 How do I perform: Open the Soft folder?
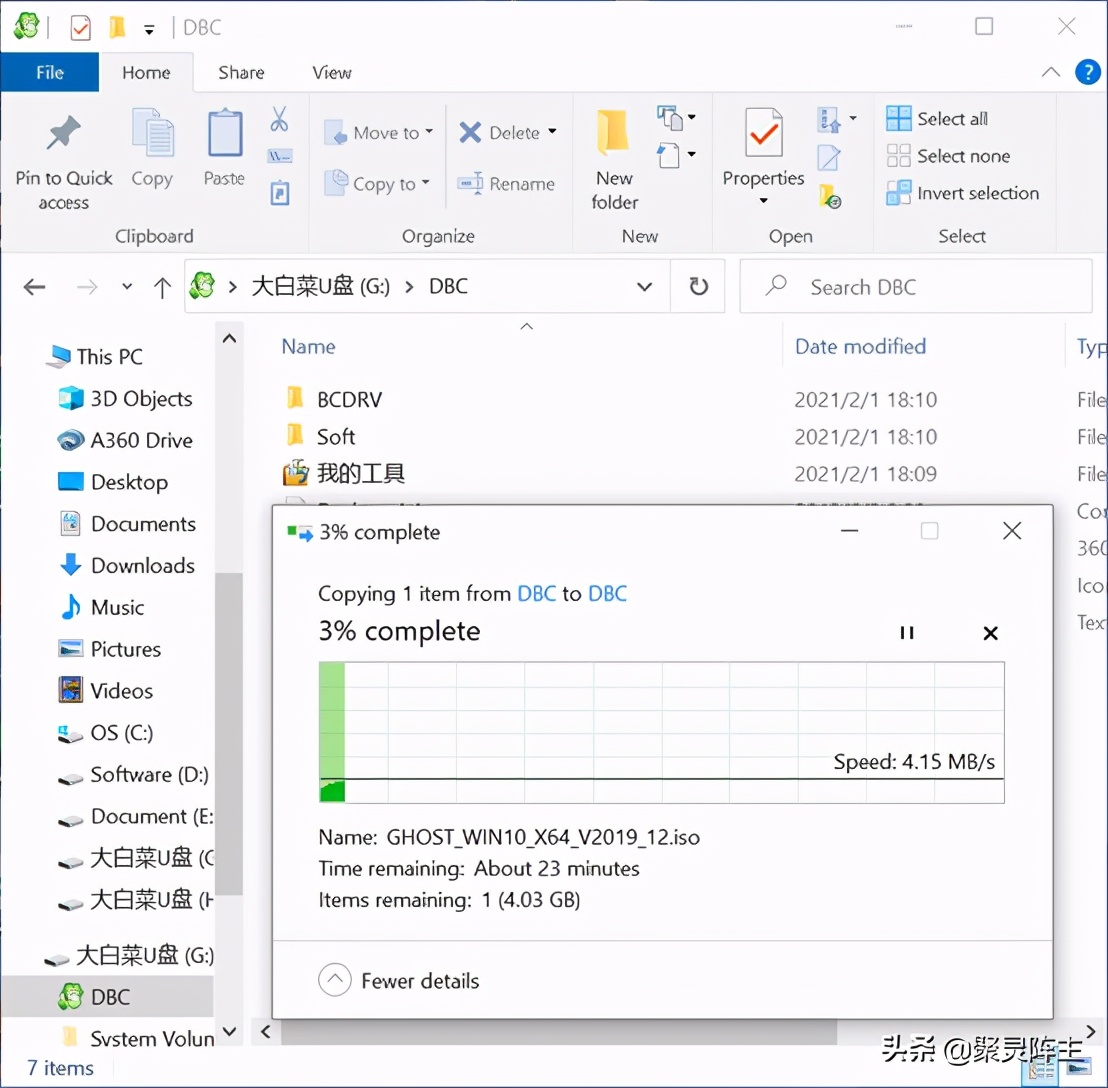pyautogui.click(x=336, y=437)
